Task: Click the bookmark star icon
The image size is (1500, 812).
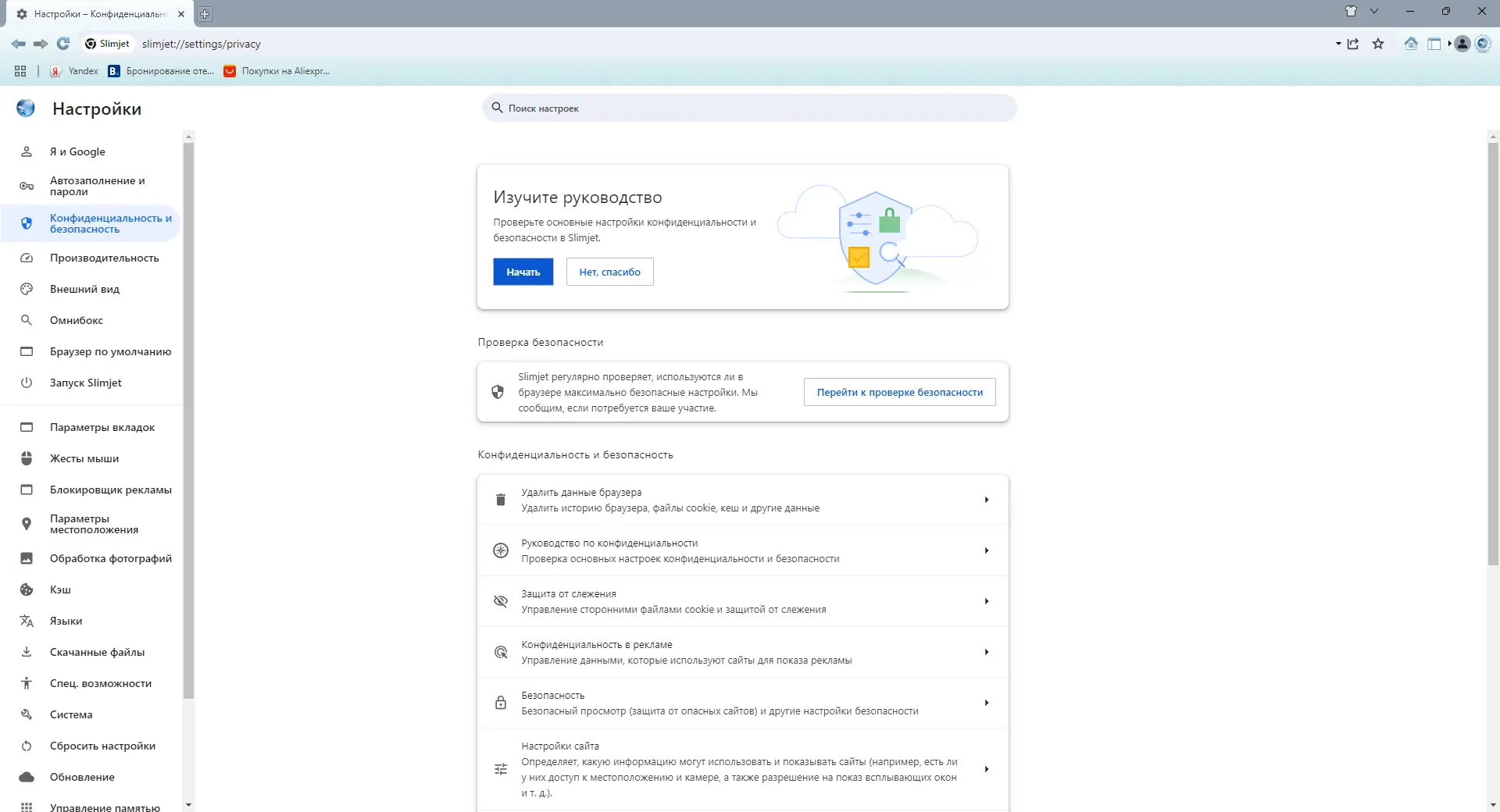Action: pos(1378,44)
